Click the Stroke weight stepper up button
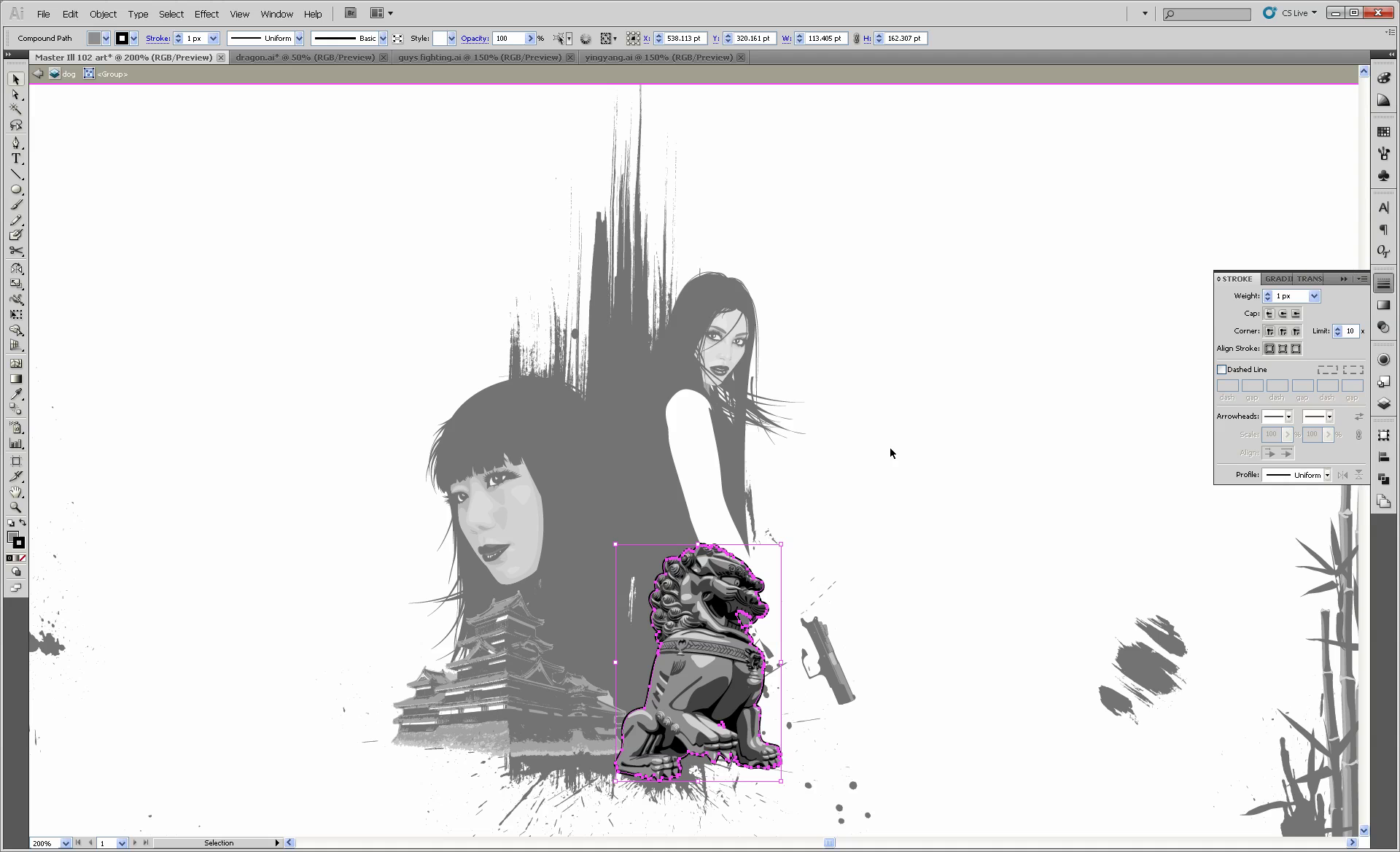Image resolution: width=1400 pixels, height=852 pixels. coord(1269,292)
